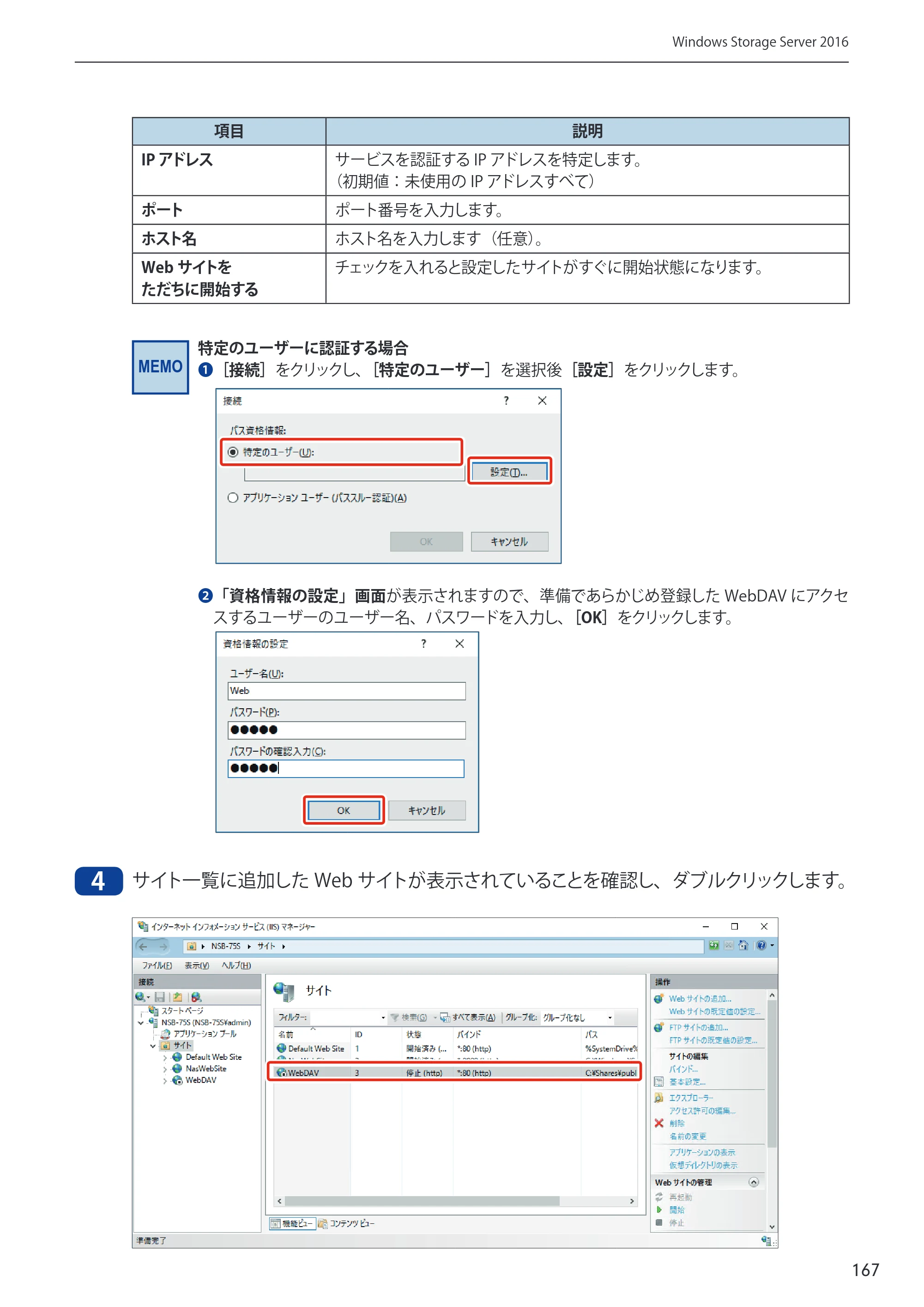Expand the Default Web Site tree node
This screenshot has width=924, height=1307.
[x=165, y=1058]
